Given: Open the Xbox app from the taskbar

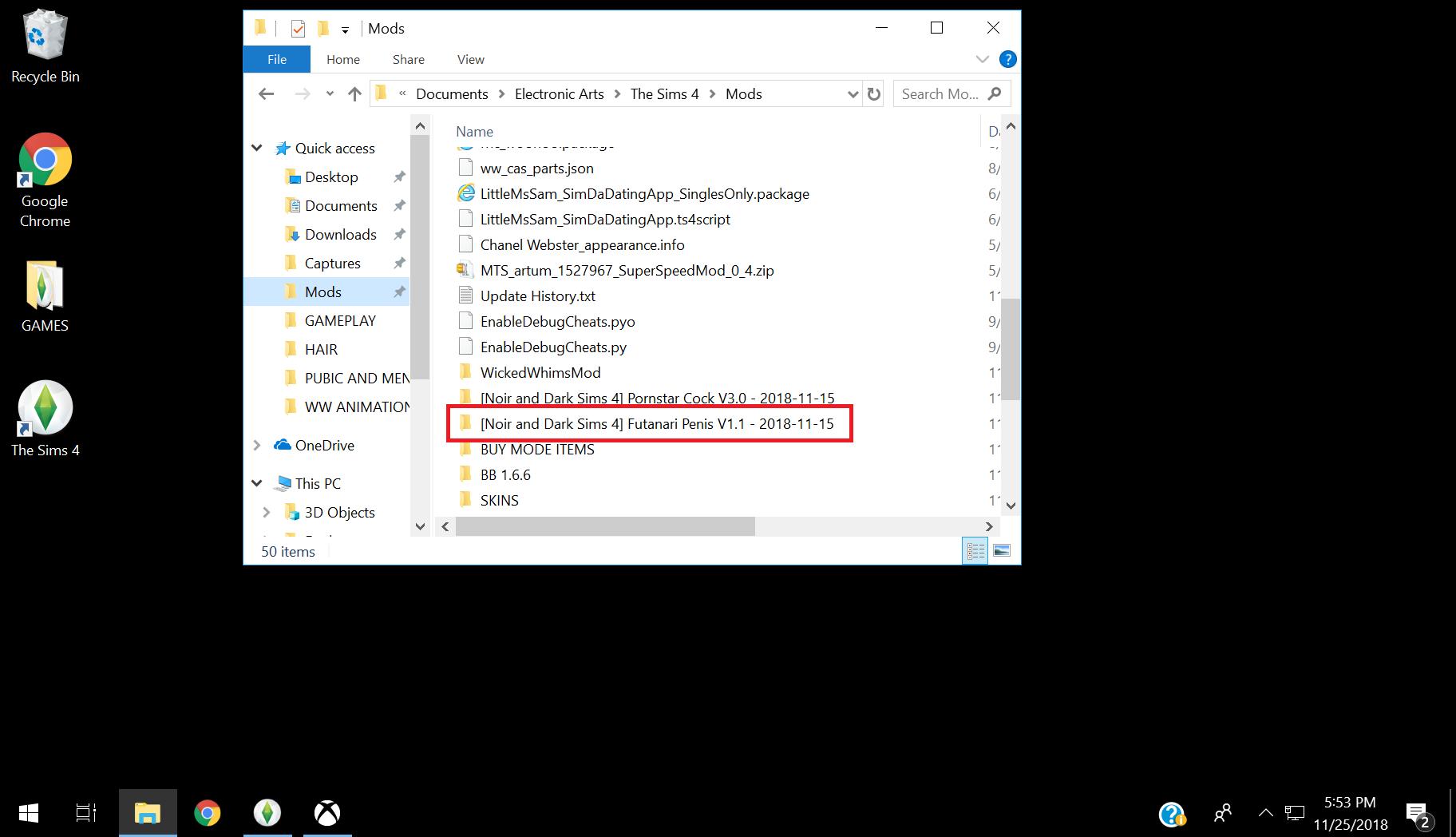Looking at the screenshot, I should [x=327, y=813].
